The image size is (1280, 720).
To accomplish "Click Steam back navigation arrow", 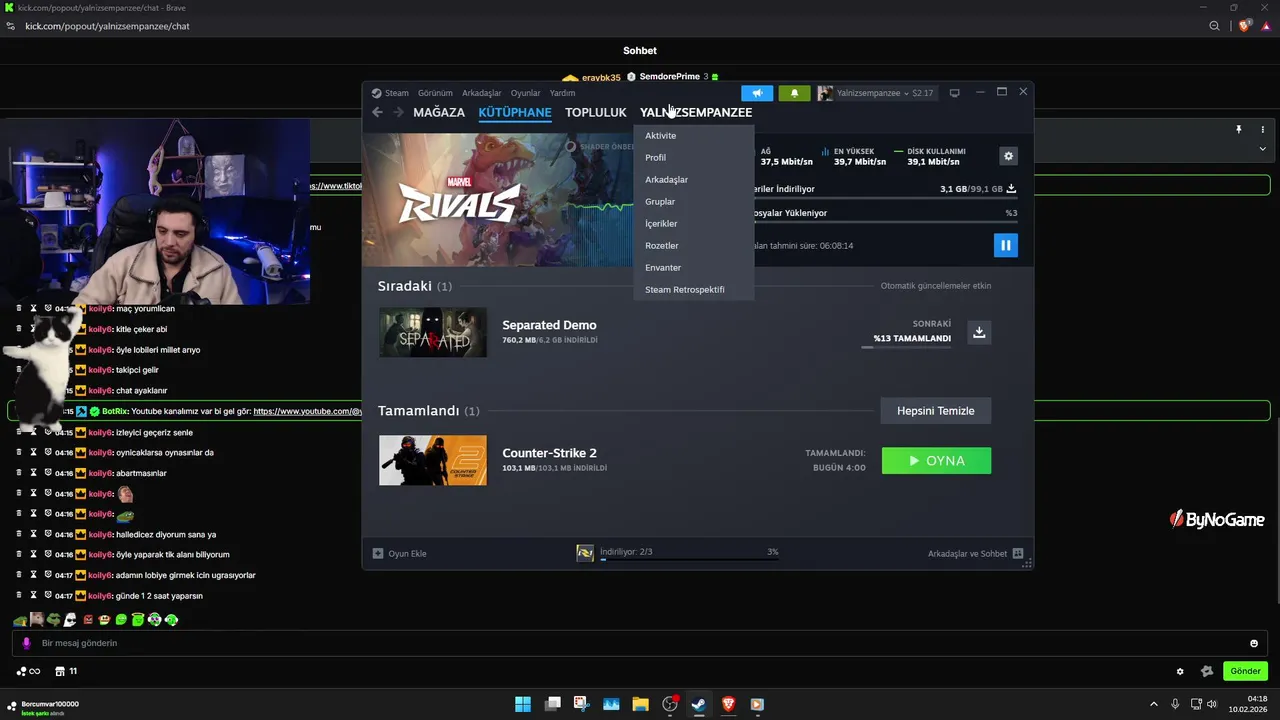I will coord(377,112).
